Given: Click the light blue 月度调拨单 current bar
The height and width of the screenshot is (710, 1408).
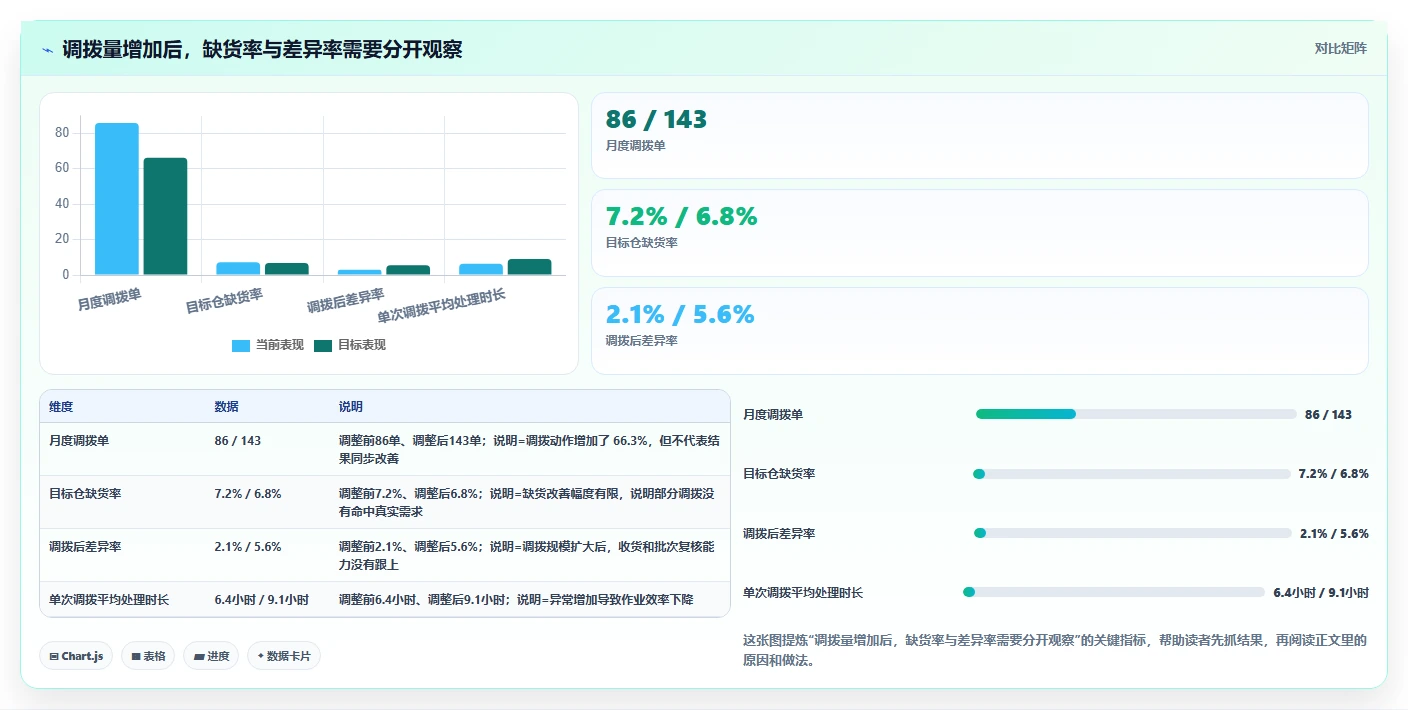Looking at the screenshot, I should coord(117,199).
